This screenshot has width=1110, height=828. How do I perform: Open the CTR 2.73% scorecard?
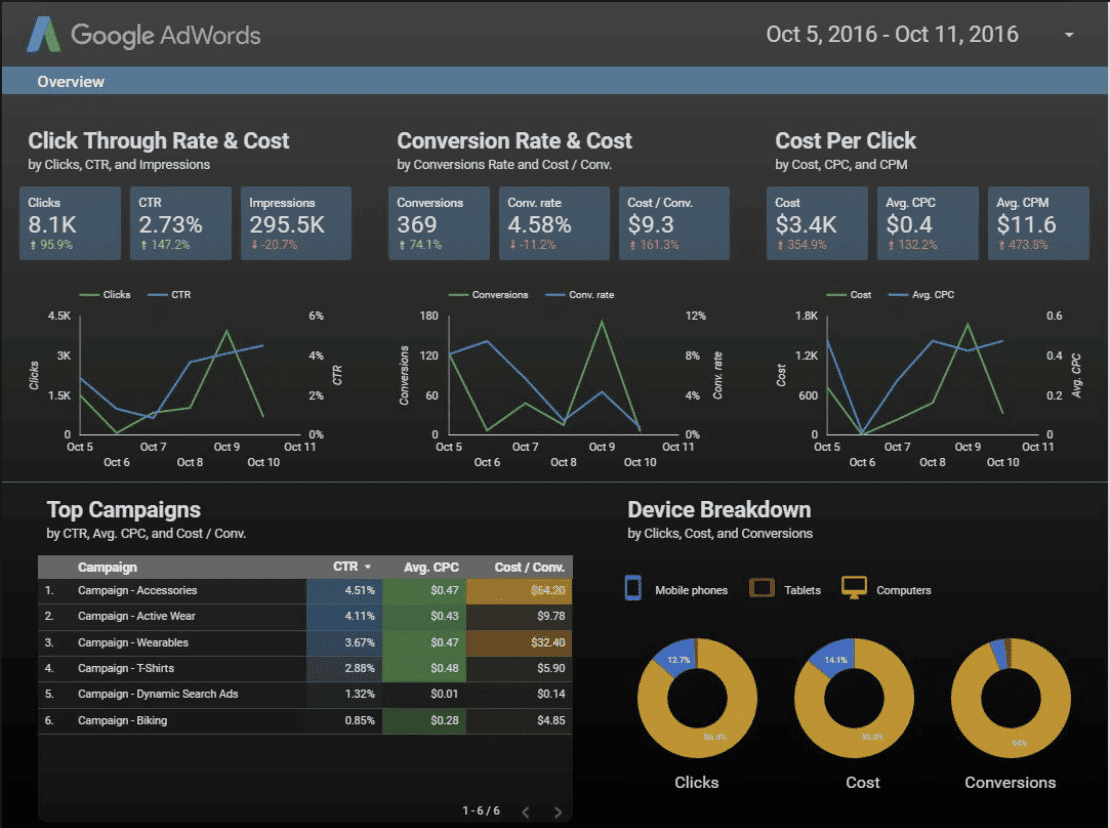[181, 223]
